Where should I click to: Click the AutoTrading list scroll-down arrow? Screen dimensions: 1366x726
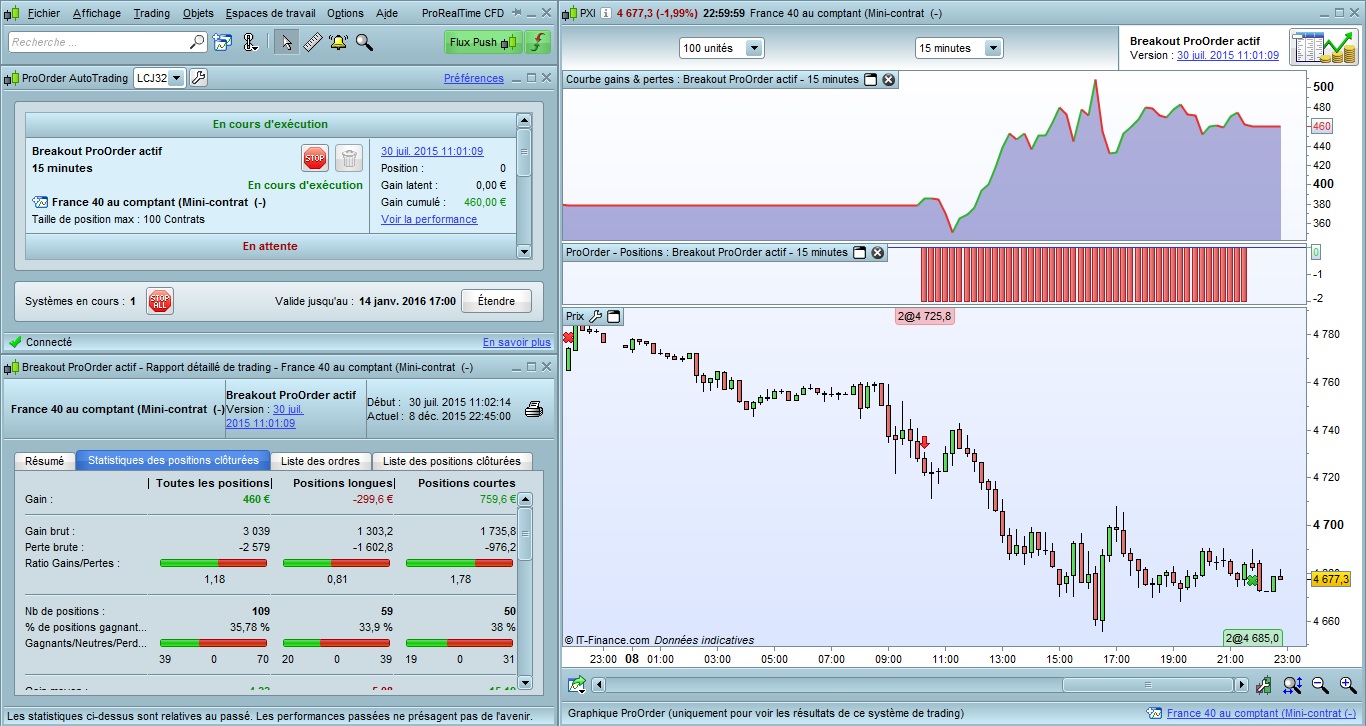[x=523, y=251]
